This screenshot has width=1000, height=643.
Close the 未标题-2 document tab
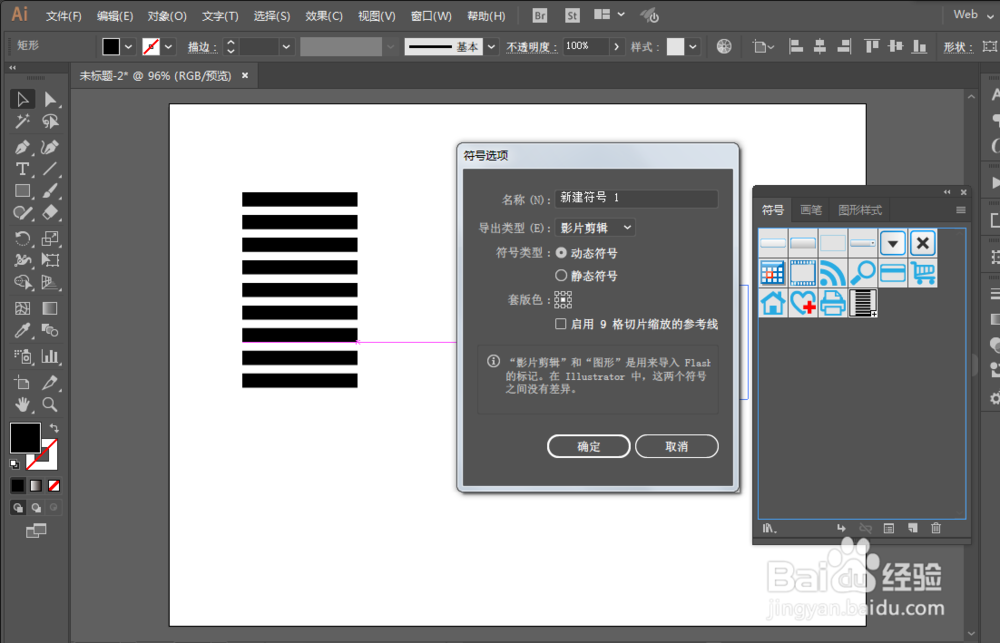click(245, 75)
